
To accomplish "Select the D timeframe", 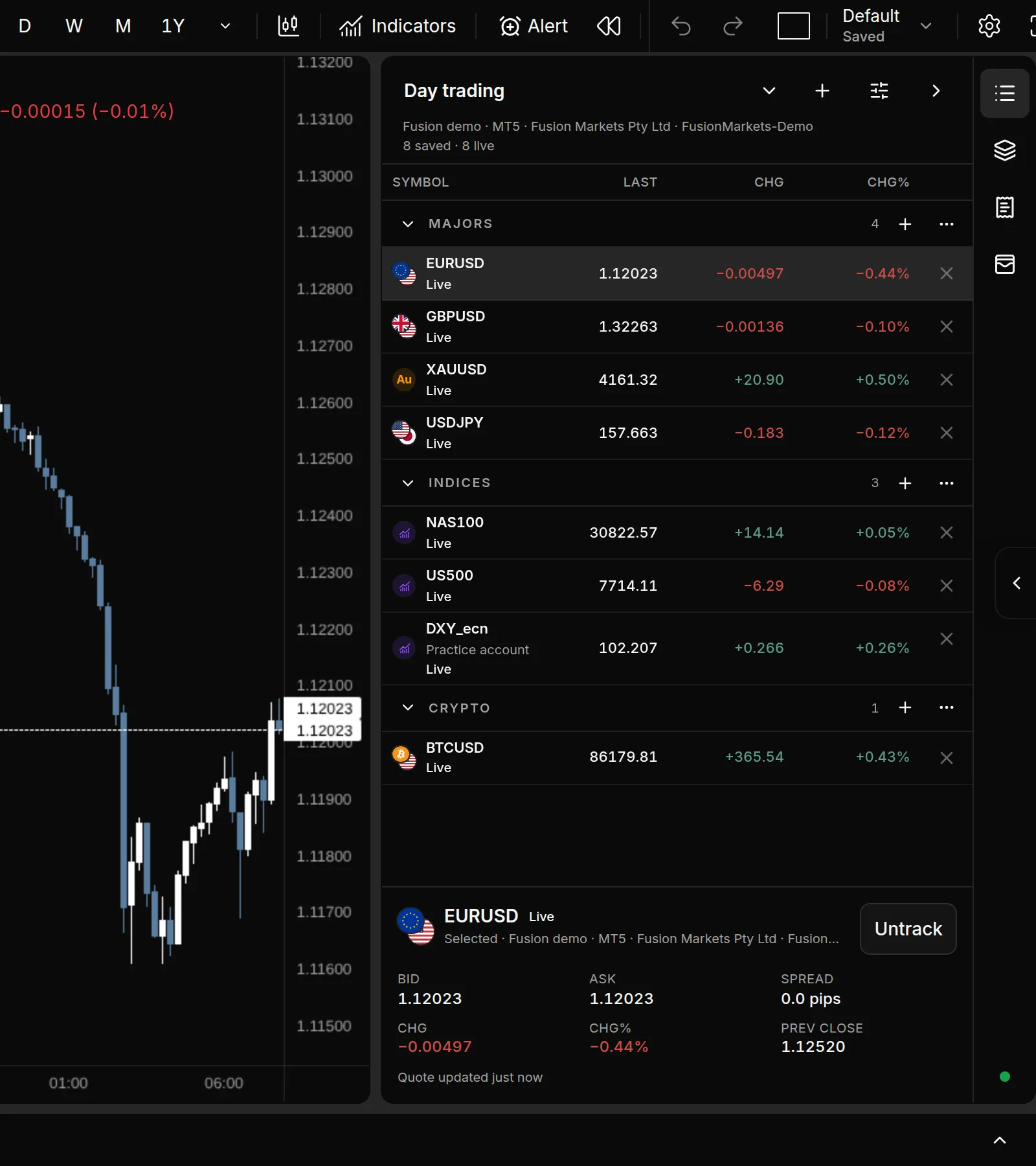I will pos(25,26).
